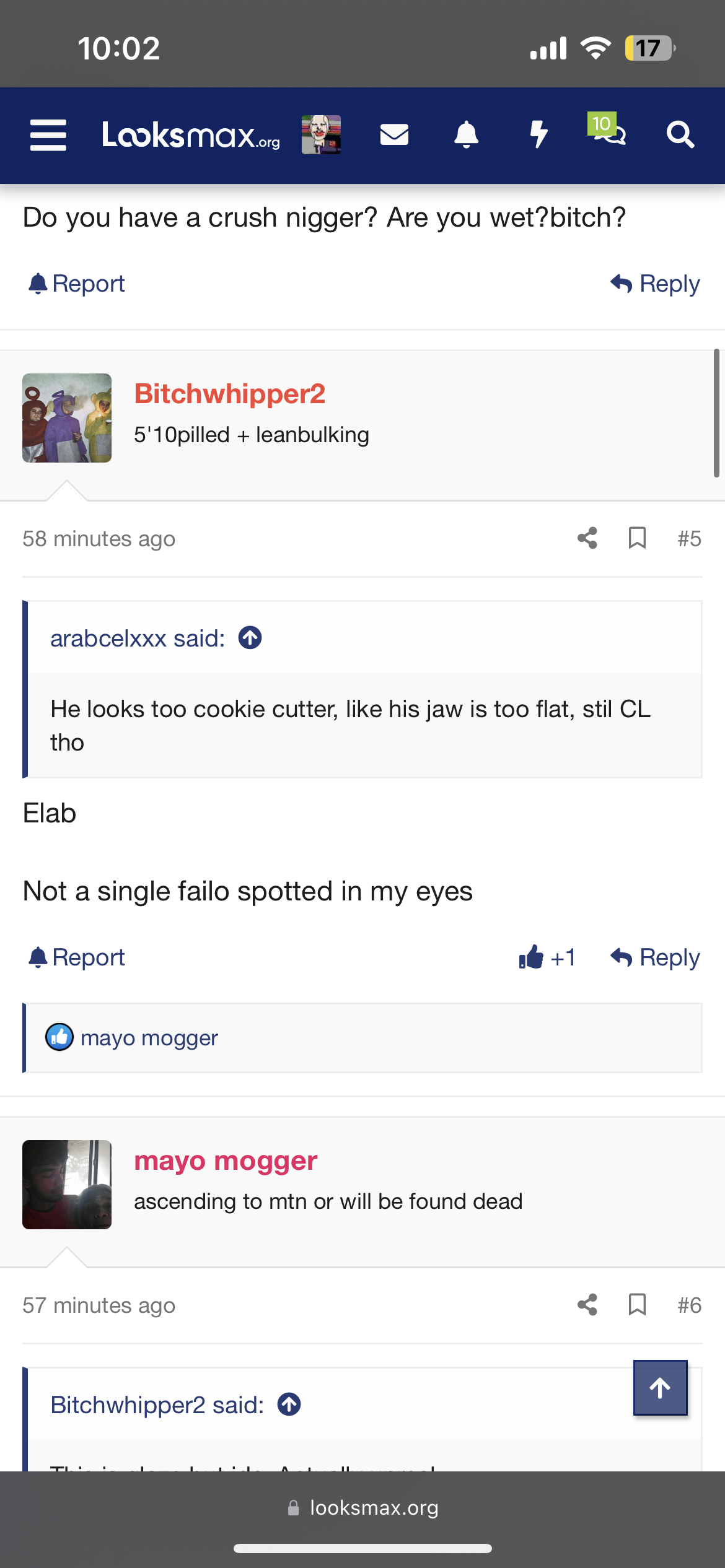Open the search magnifier icon
This screenshot has width=725, height=1568.
[680, 134]
